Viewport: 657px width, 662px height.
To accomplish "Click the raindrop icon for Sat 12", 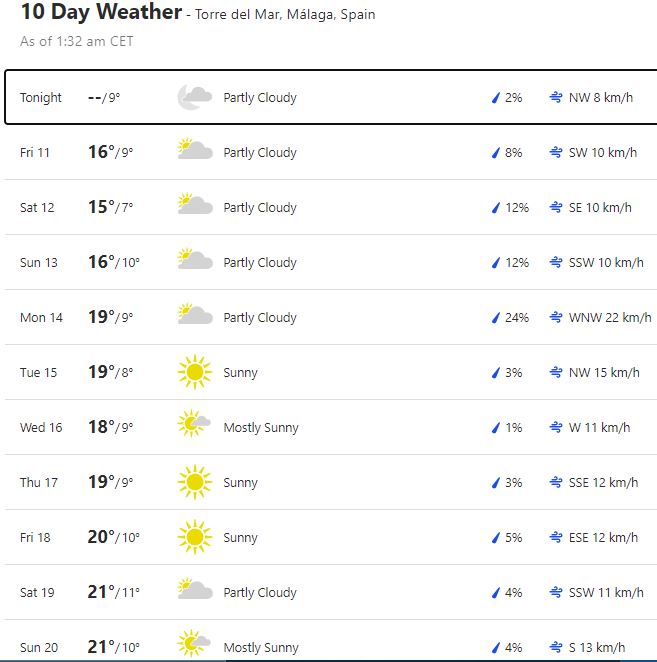I will pyautogui.click(x=494, y=208).
